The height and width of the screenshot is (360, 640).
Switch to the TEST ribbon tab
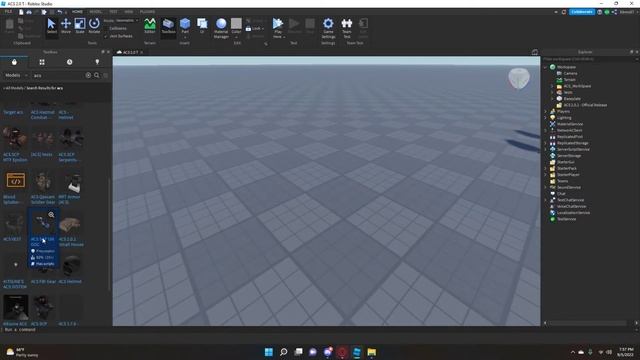click(x=113, y=12)
